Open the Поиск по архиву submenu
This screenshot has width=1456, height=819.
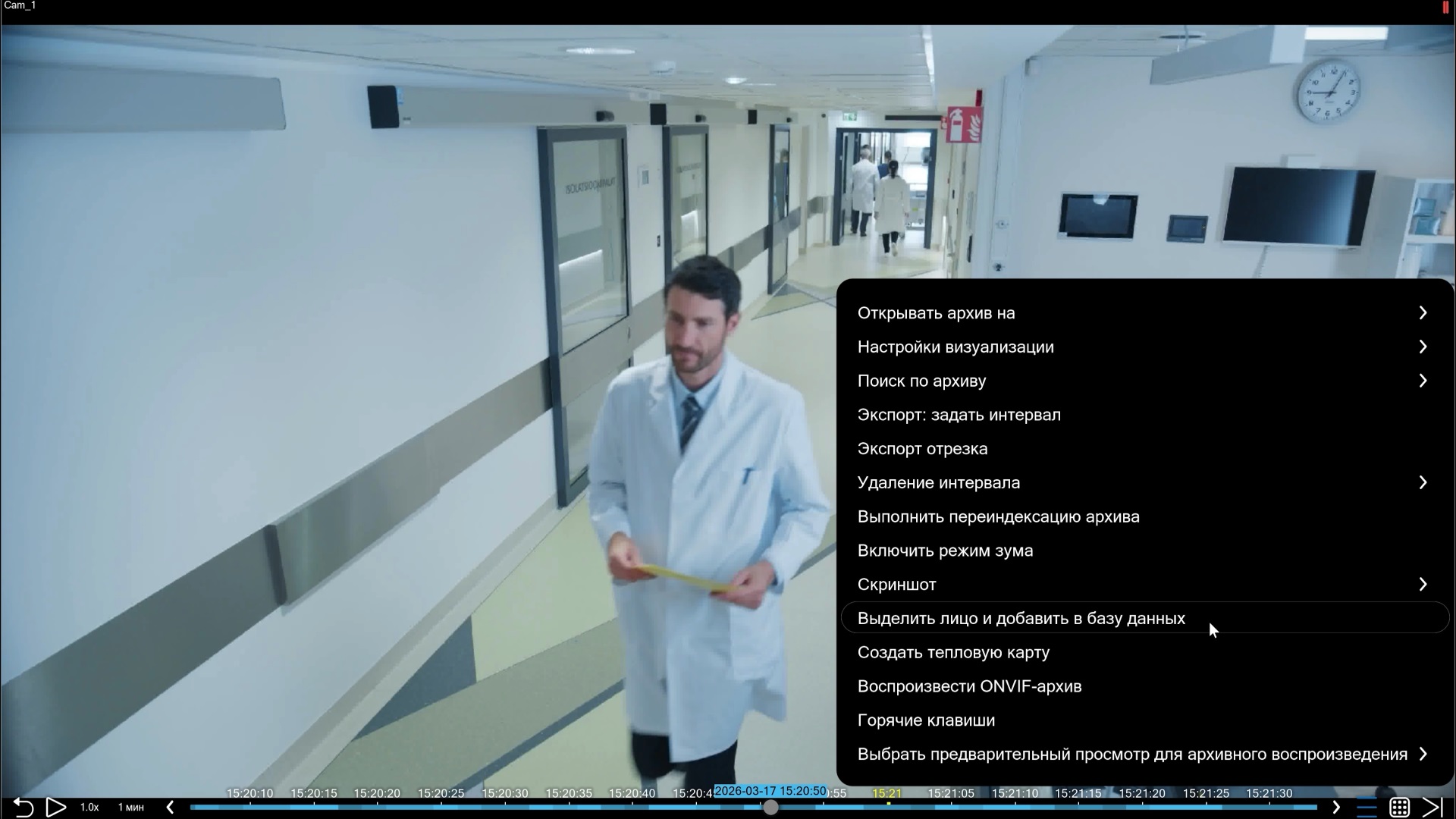tap(1145, 381)
